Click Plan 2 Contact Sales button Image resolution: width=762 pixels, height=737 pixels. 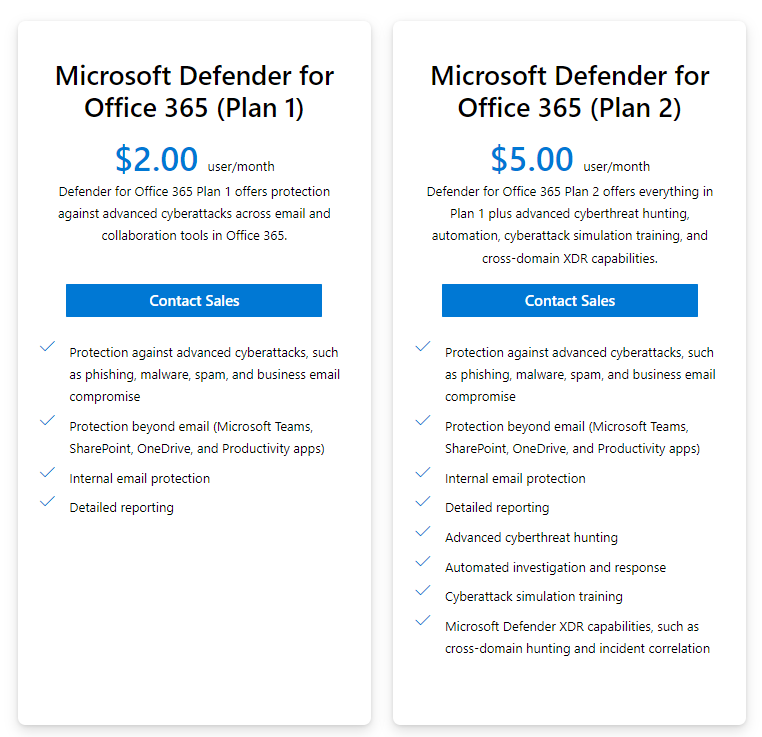click(569, 300)
